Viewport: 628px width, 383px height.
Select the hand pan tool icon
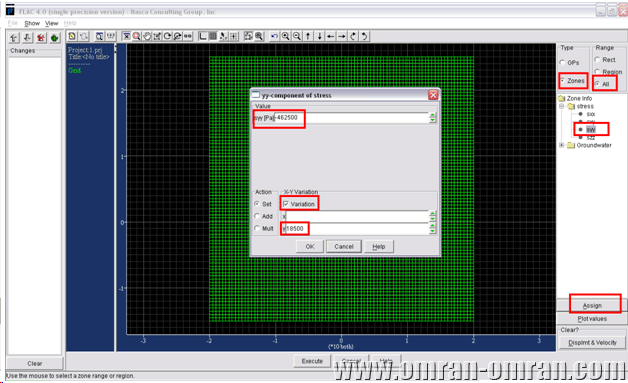[147, 36]
